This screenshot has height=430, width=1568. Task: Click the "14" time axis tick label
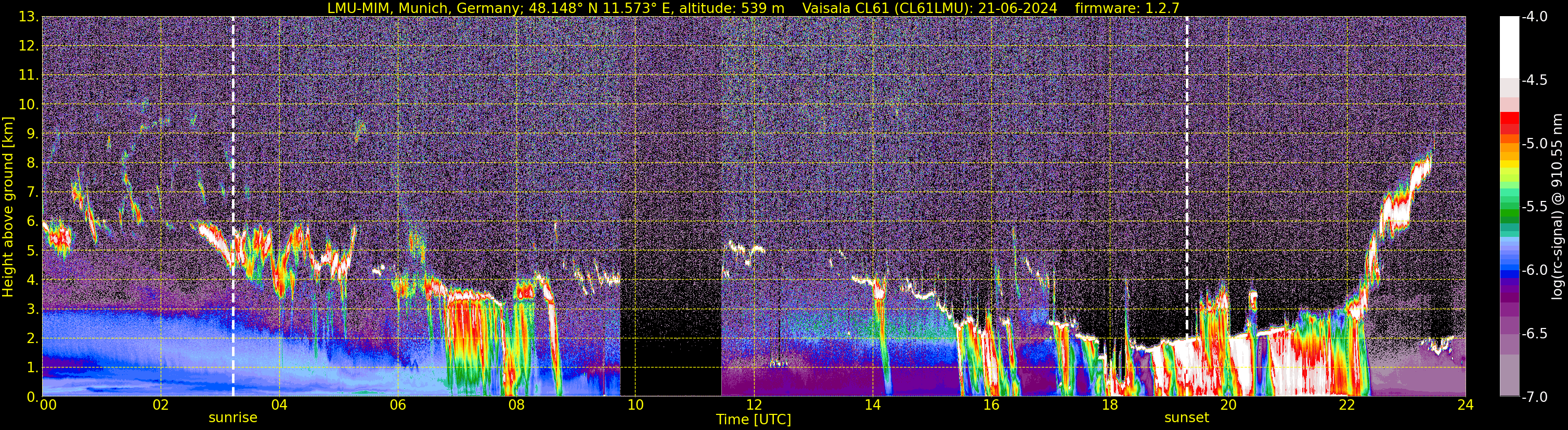click(872, 405)
